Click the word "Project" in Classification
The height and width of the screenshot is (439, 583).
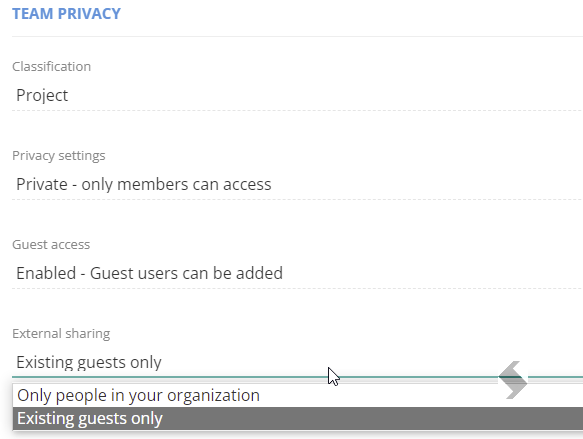42,96
